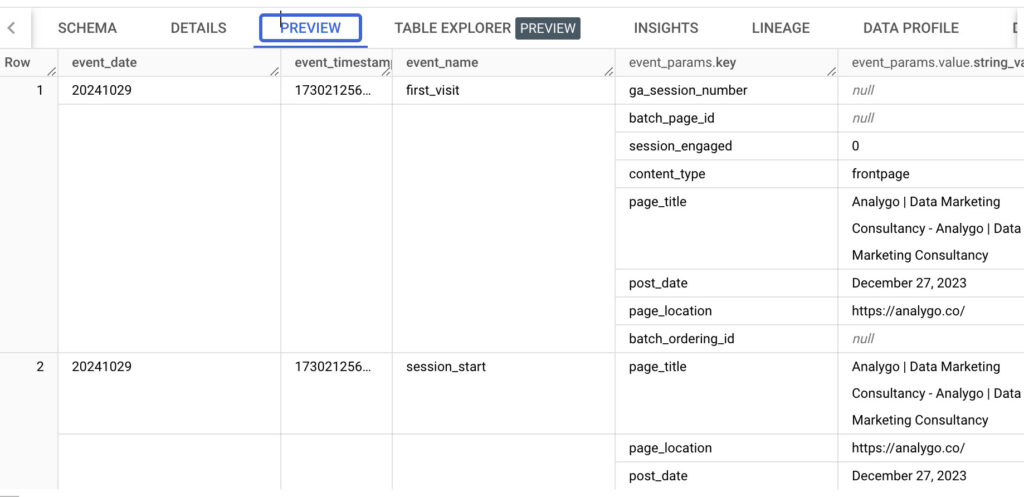Screen dimensions: 1024x497
Task: Click the 20241029 date cell in row 1
Action: pyautogui.click(x=102, y=90)
